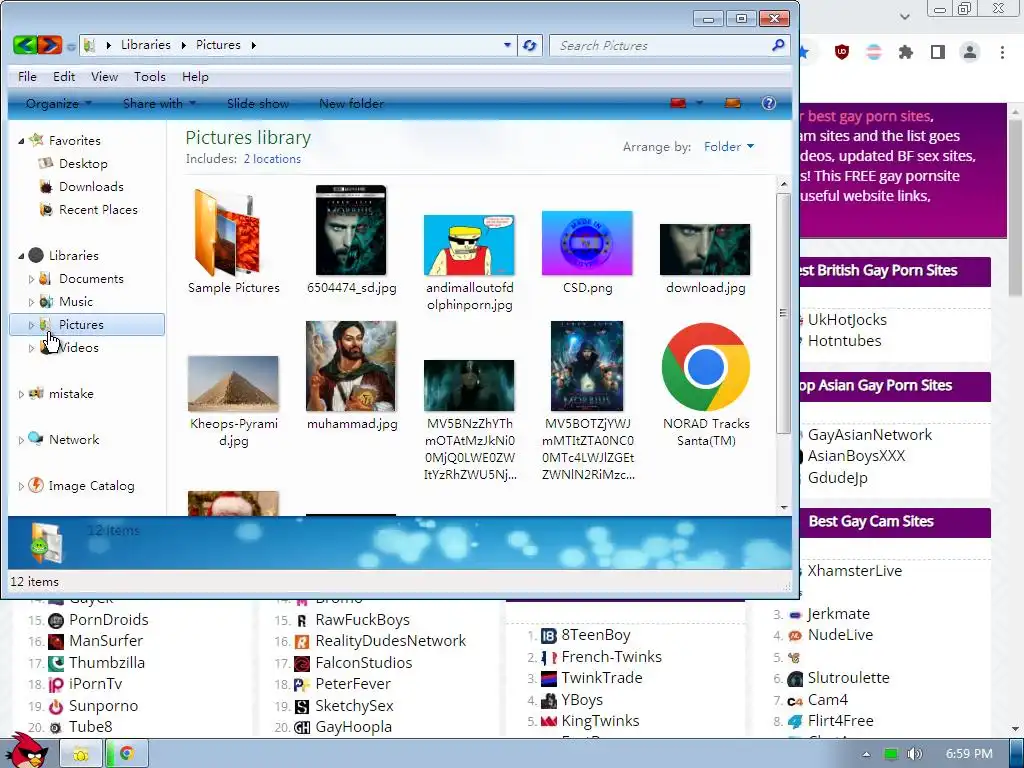Open Downloads in Favorites
Screen dimensions: 1024x768
pyautogui.click(x=91, y=187)
